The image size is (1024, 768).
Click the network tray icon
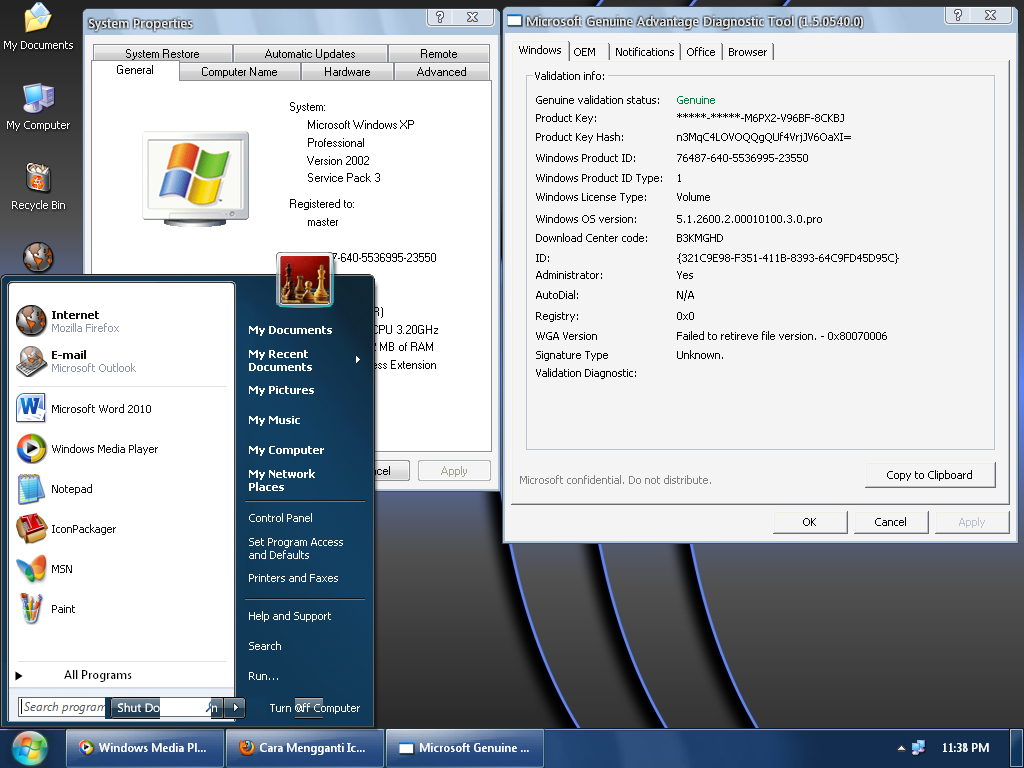[919, 748]
